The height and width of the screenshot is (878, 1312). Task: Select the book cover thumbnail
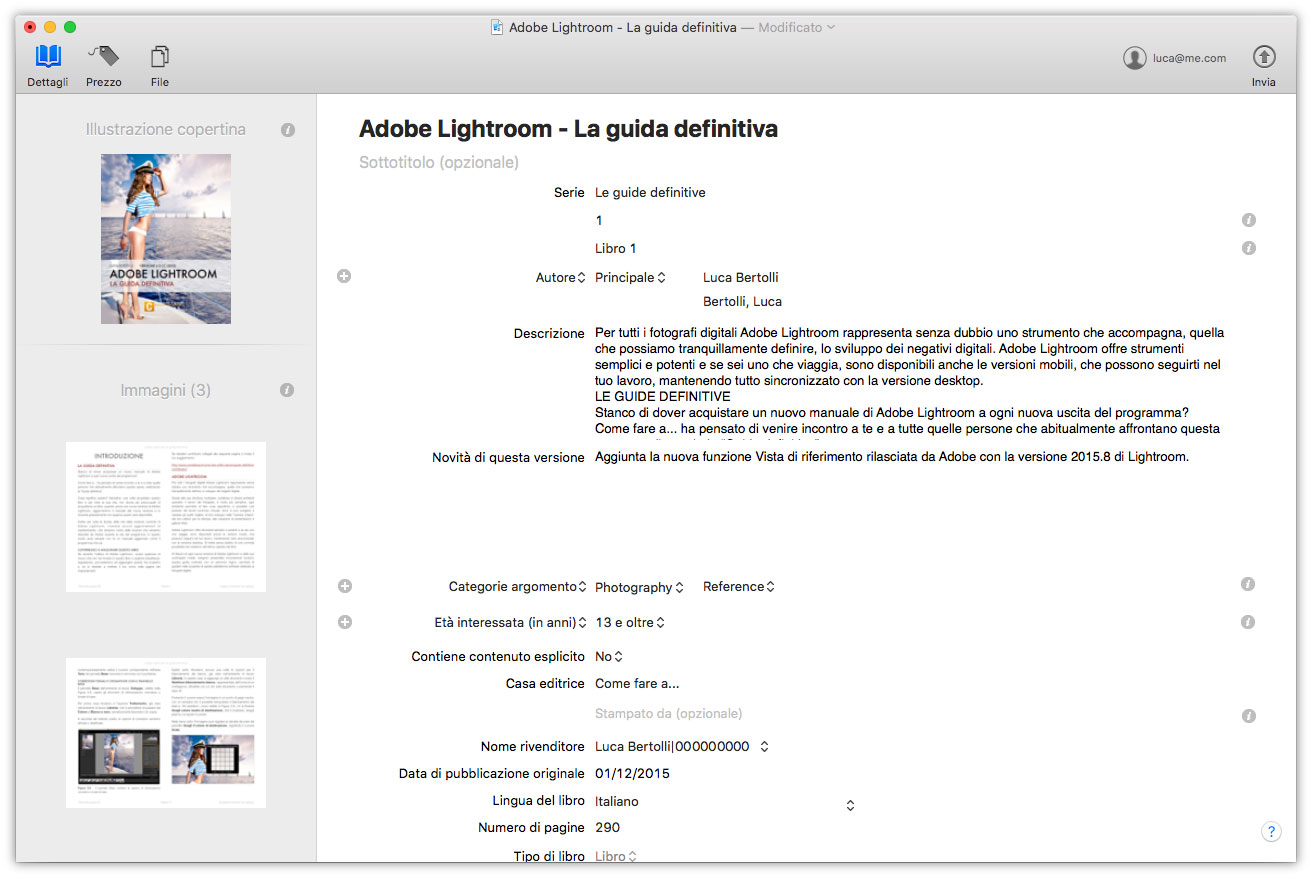pyautogui.click(x=166, y=239)
